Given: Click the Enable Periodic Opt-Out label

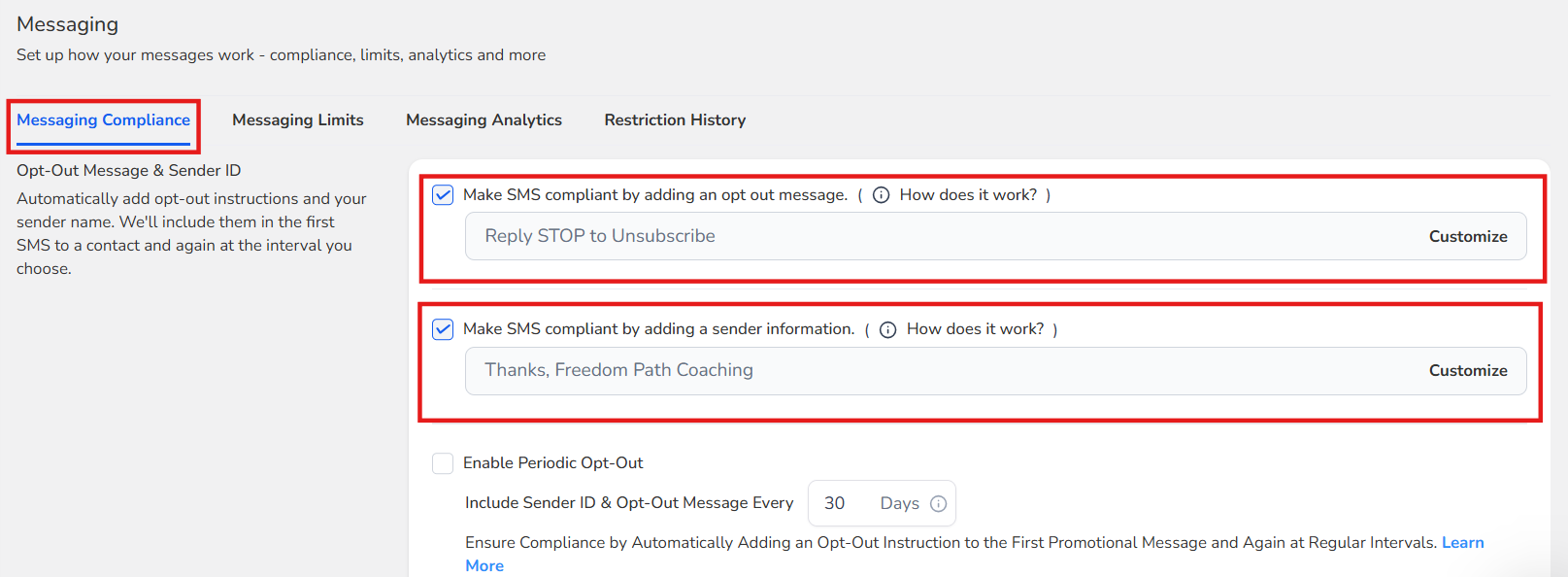Looking at the screenshot, I should pyautogui.click(x=552, y=463).
